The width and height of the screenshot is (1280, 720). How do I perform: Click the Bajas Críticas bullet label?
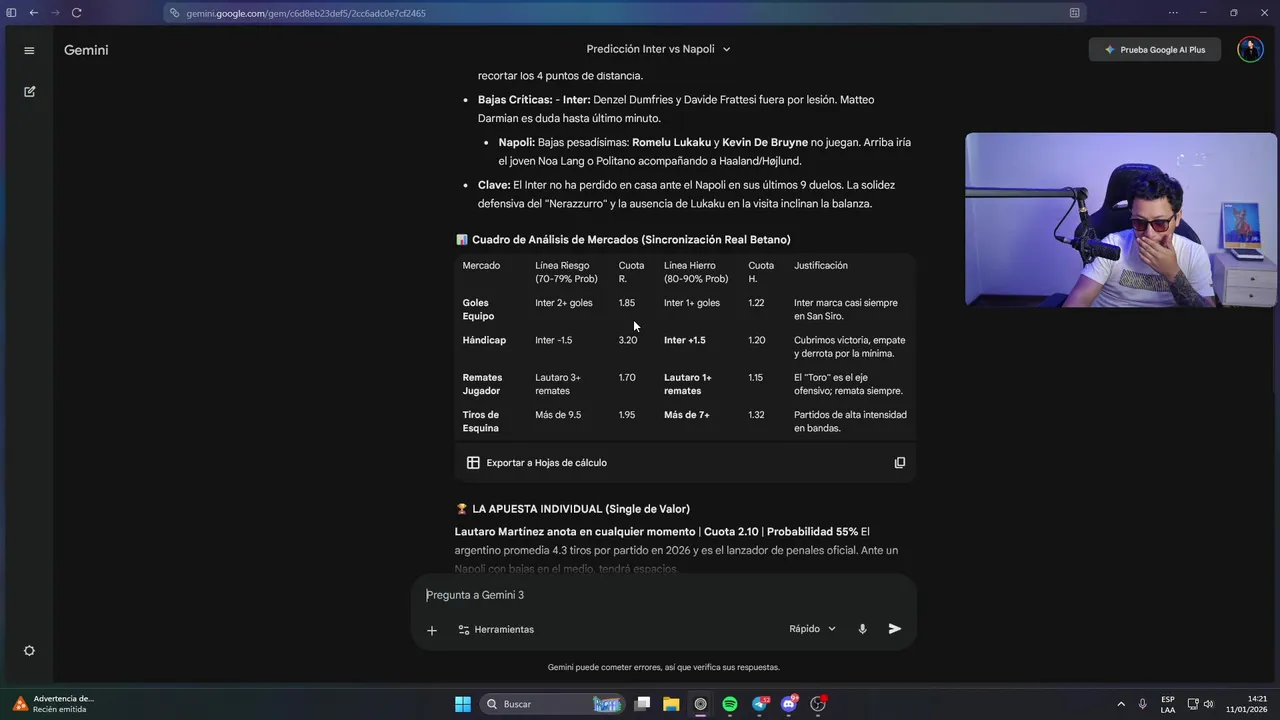pyautogui.click(x=515, y=100)
